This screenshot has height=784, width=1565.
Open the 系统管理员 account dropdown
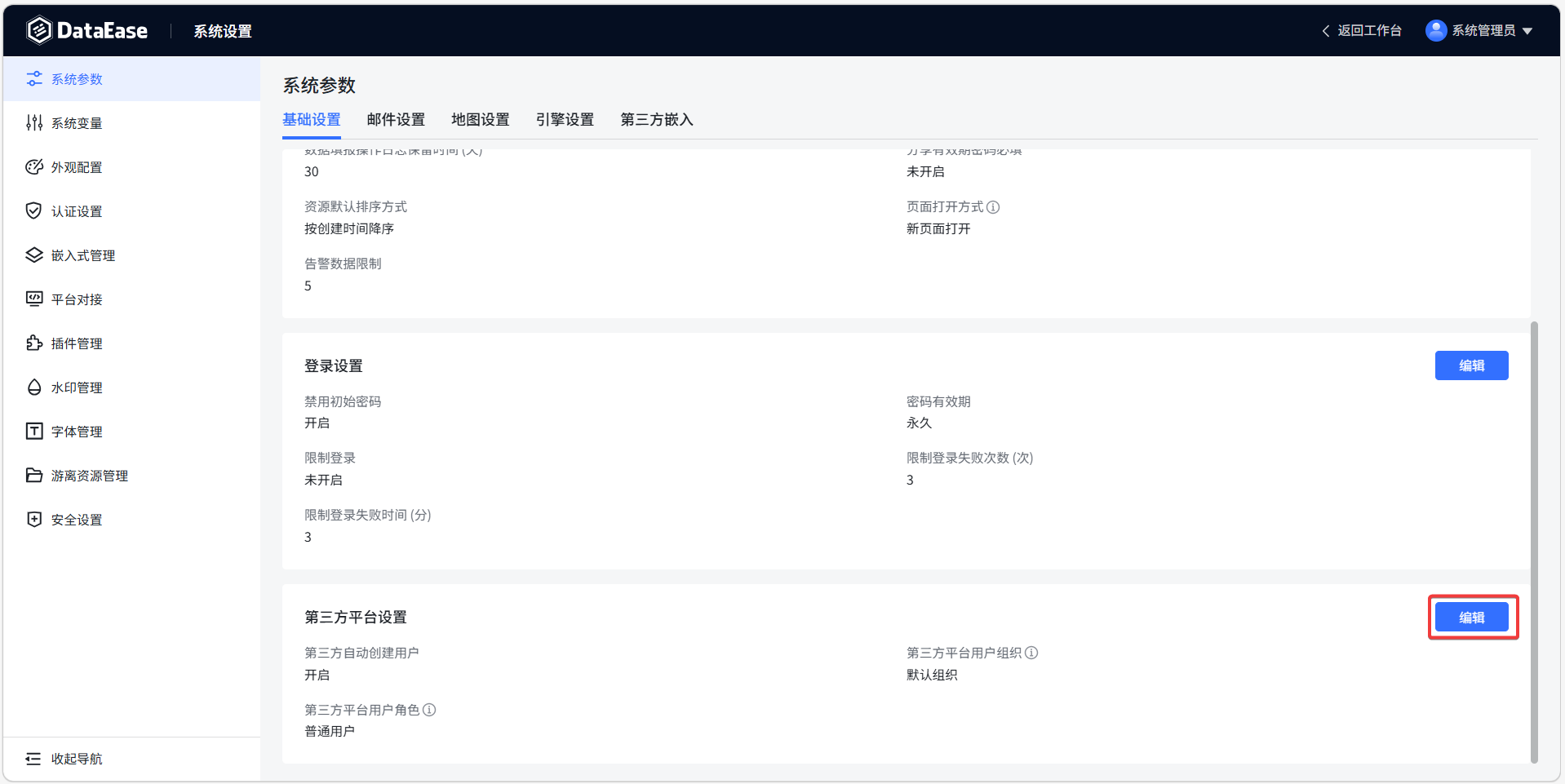tap(1479, 30)
